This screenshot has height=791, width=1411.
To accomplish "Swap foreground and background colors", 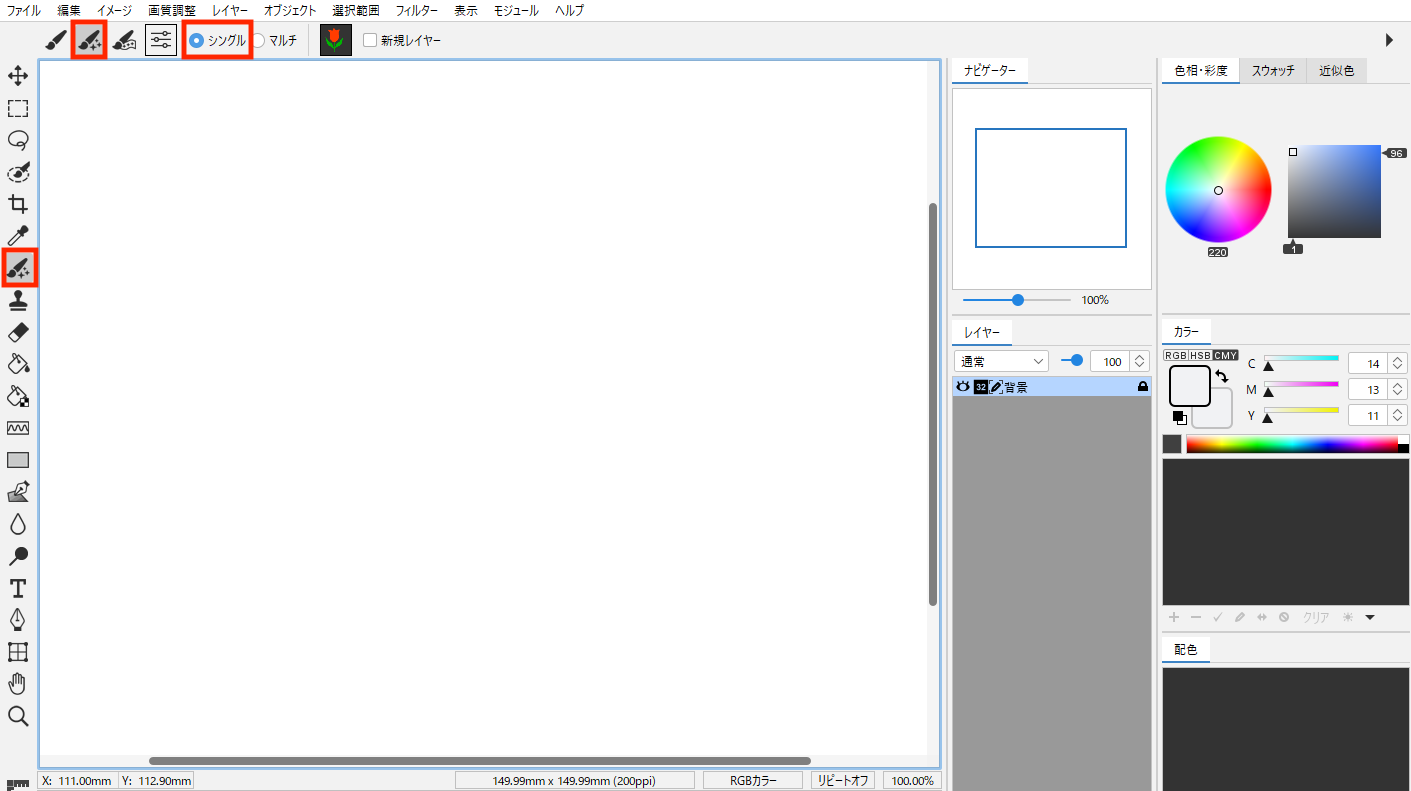I will (1222, 377).
